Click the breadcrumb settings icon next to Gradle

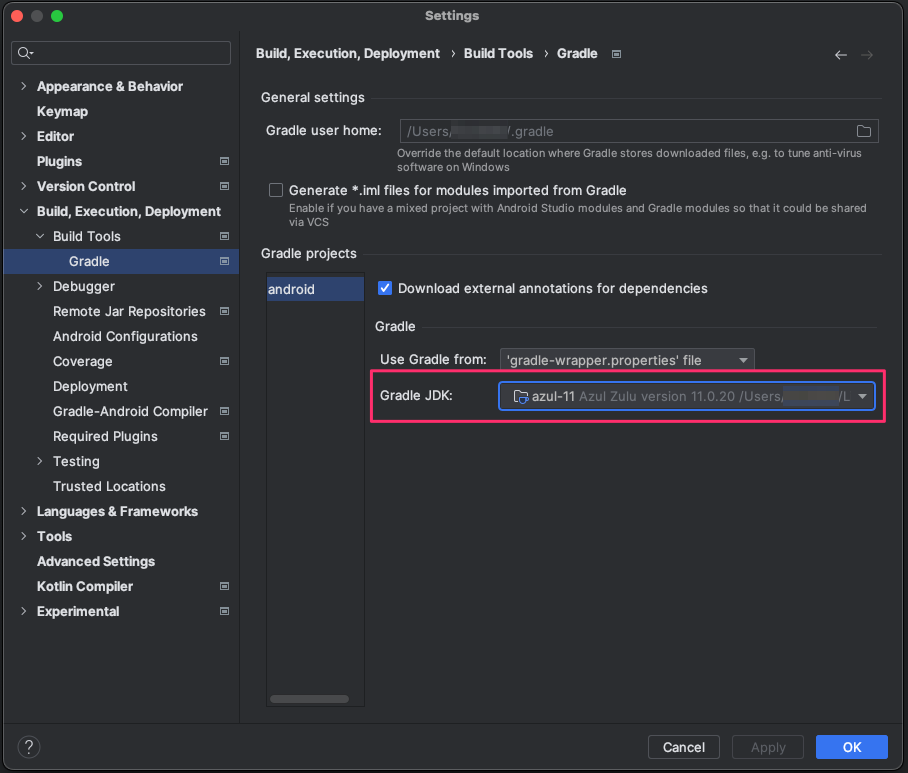(x=616, y=54)
